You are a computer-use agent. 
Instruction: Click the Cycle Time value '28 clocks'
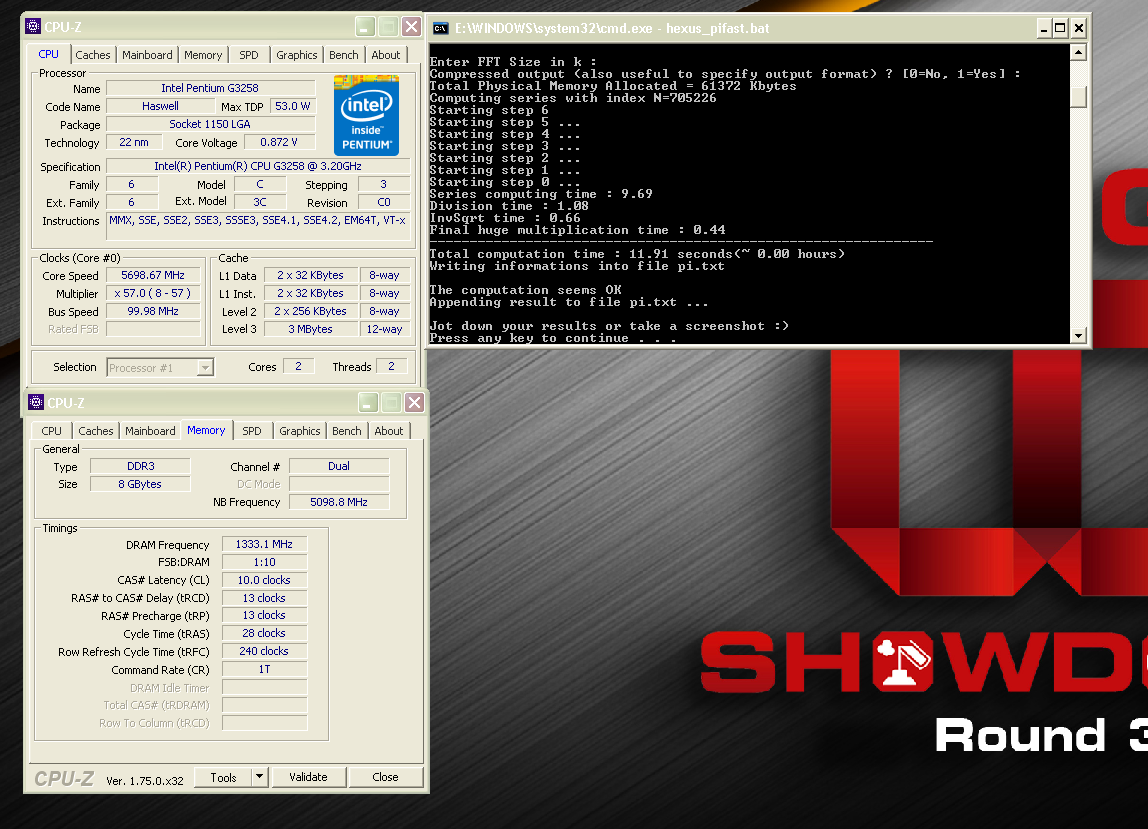pyautogui.click(x=264, y=633)
